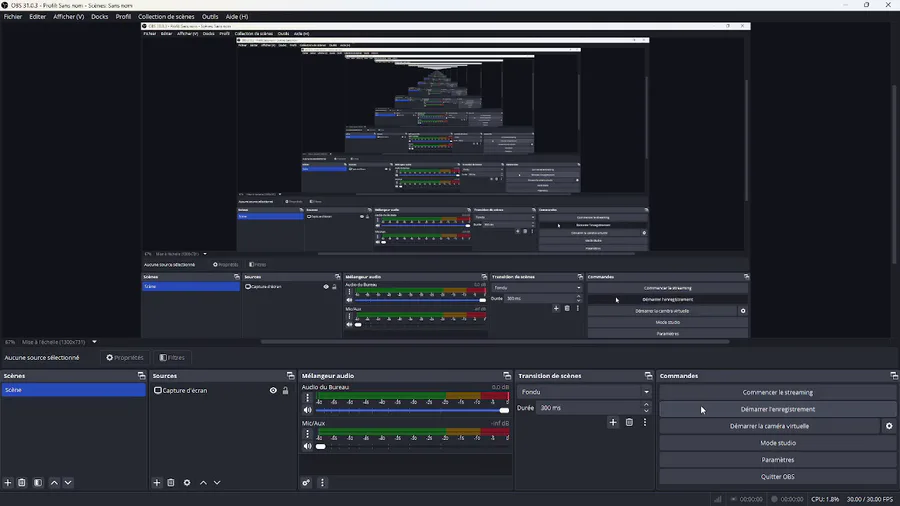
Task: Click Démarrer la caméra virtuelle button
Action: 769,426
